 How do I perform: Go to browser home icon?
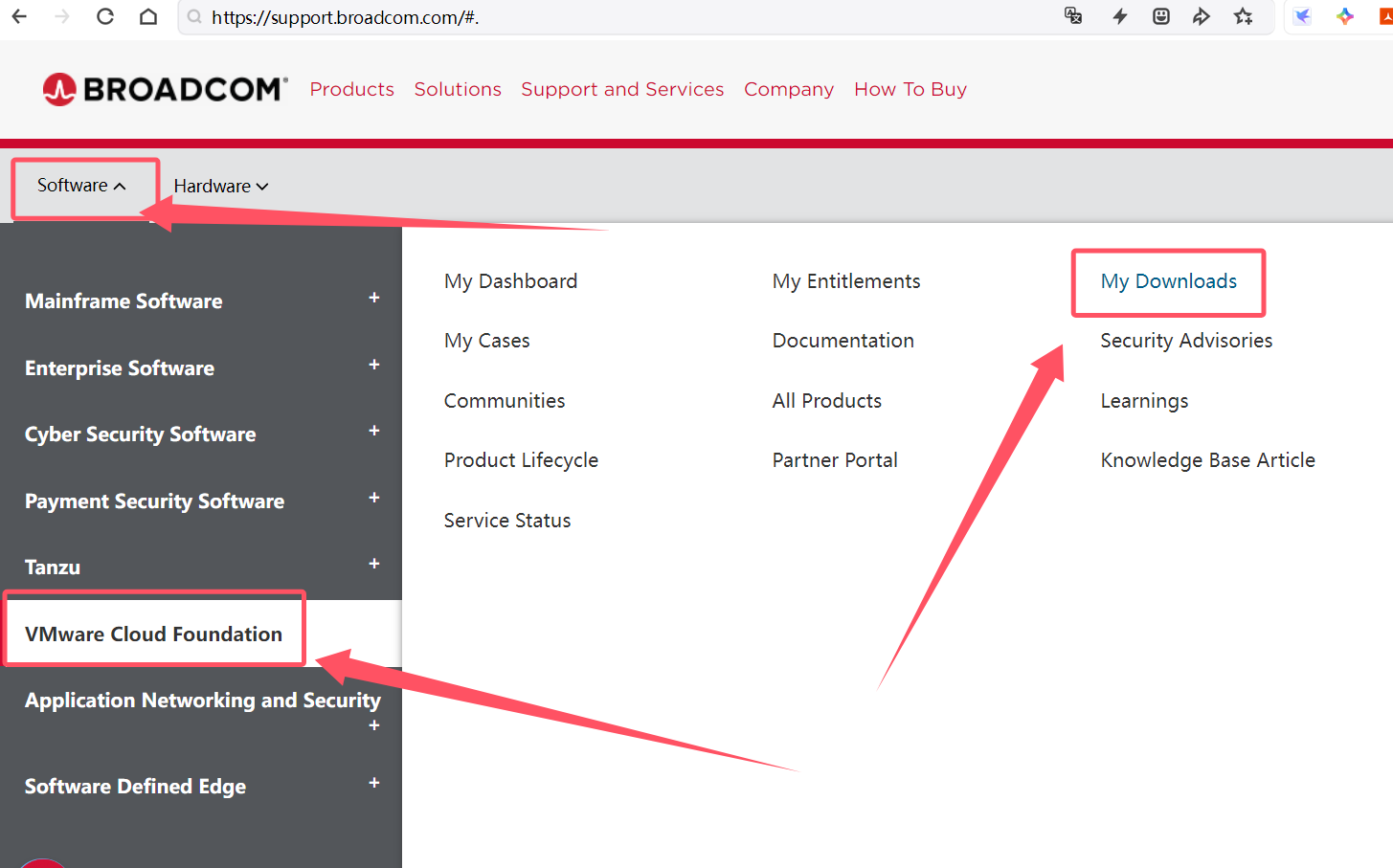pyautogui.click(x=148, y=16)
